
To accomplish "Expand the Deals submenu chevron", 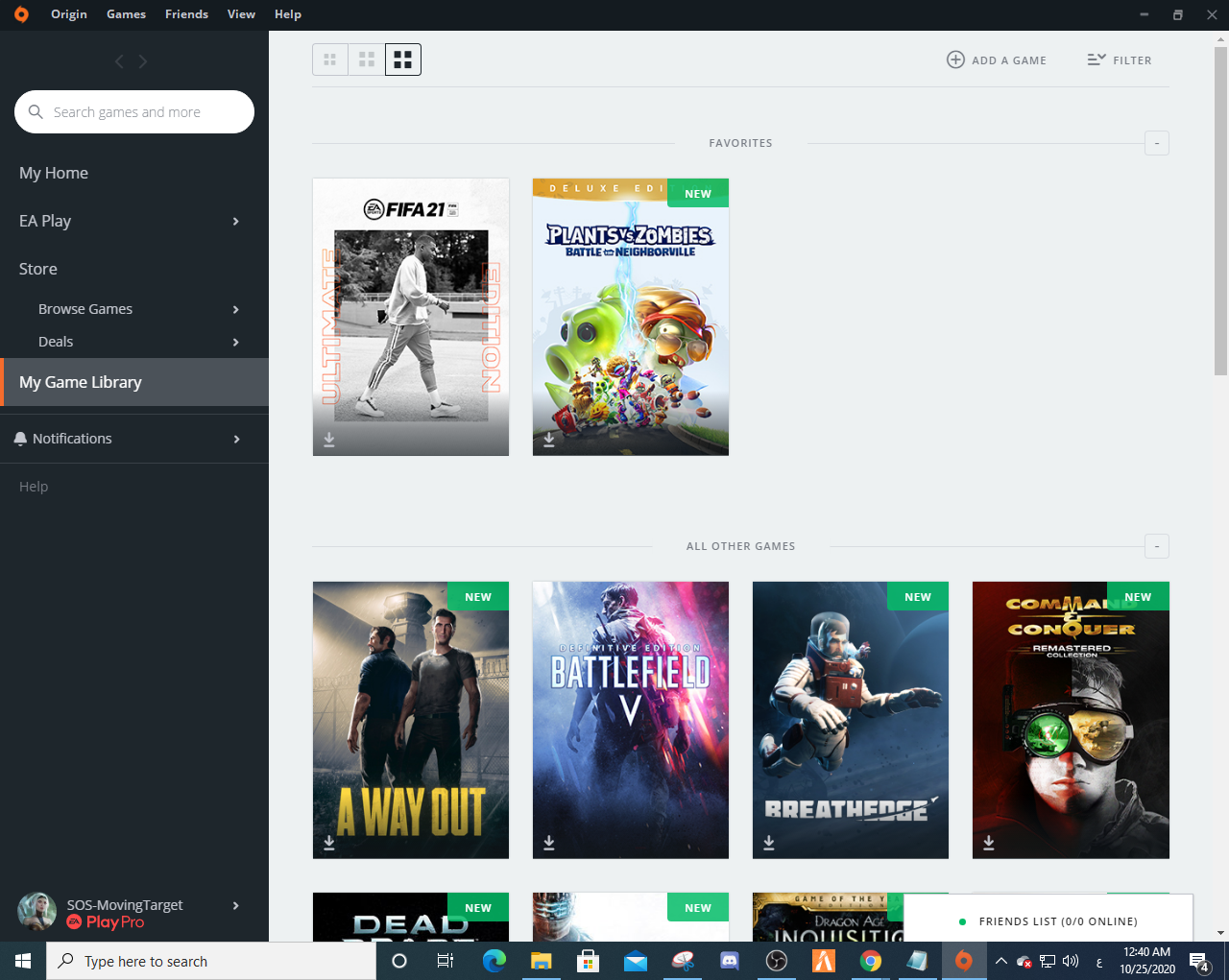I will point(236,342).
